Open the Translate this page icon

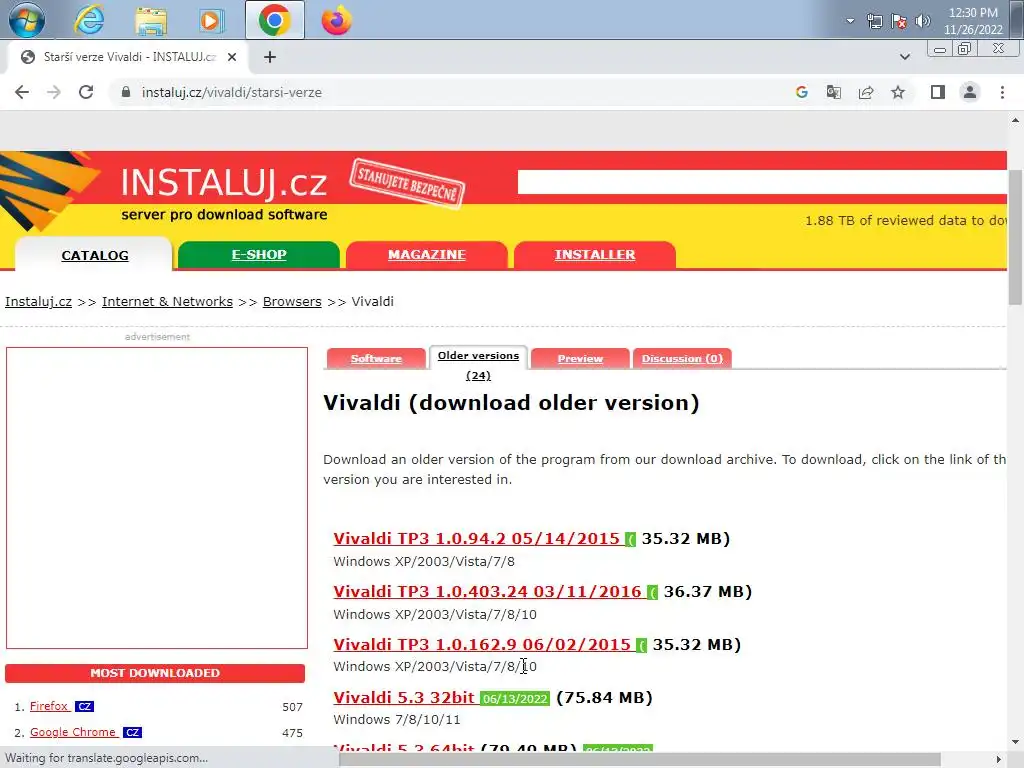coord(833,92)
